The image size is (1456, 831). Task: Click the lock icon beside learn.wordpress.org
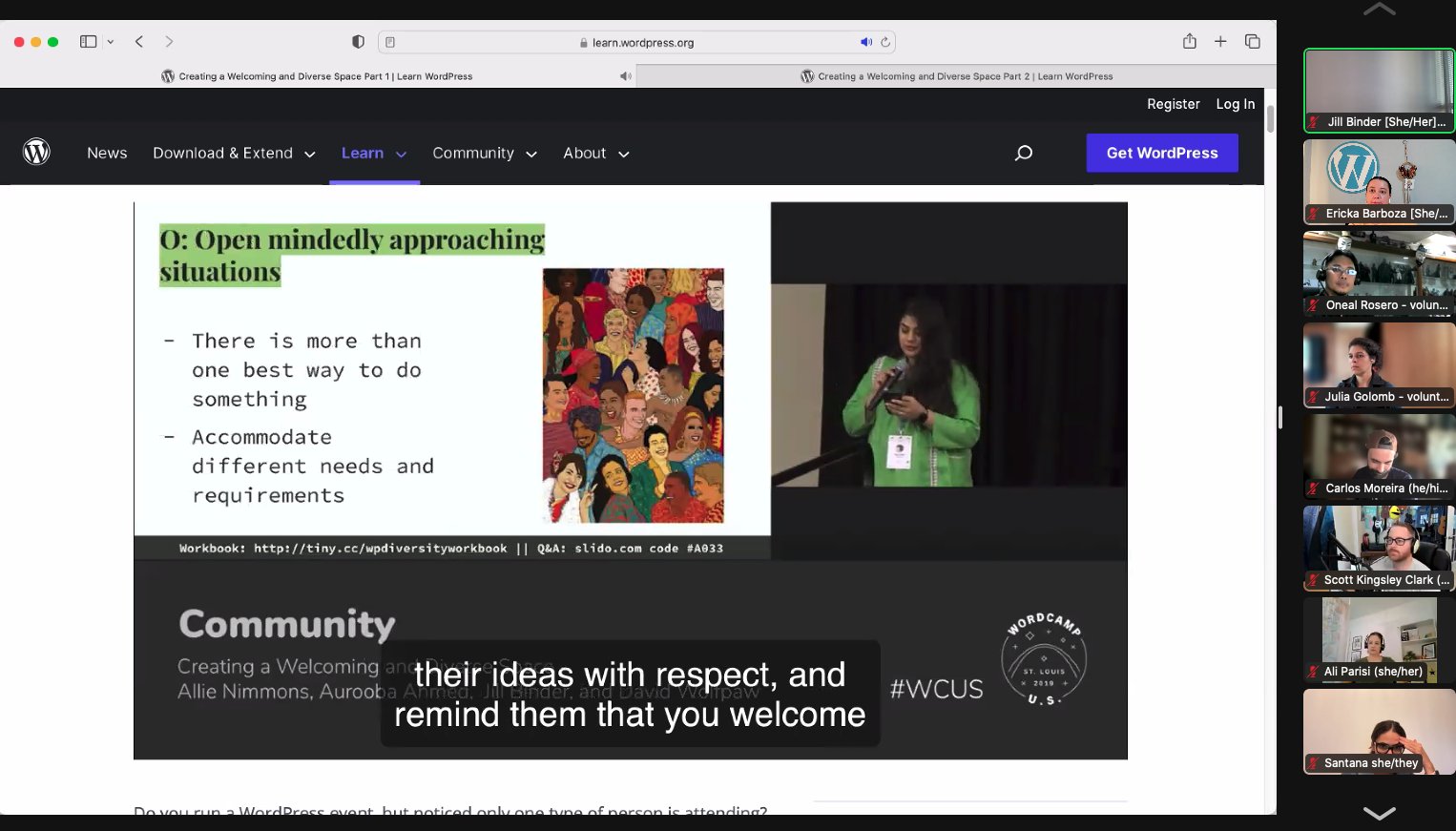tap(584, 43)
